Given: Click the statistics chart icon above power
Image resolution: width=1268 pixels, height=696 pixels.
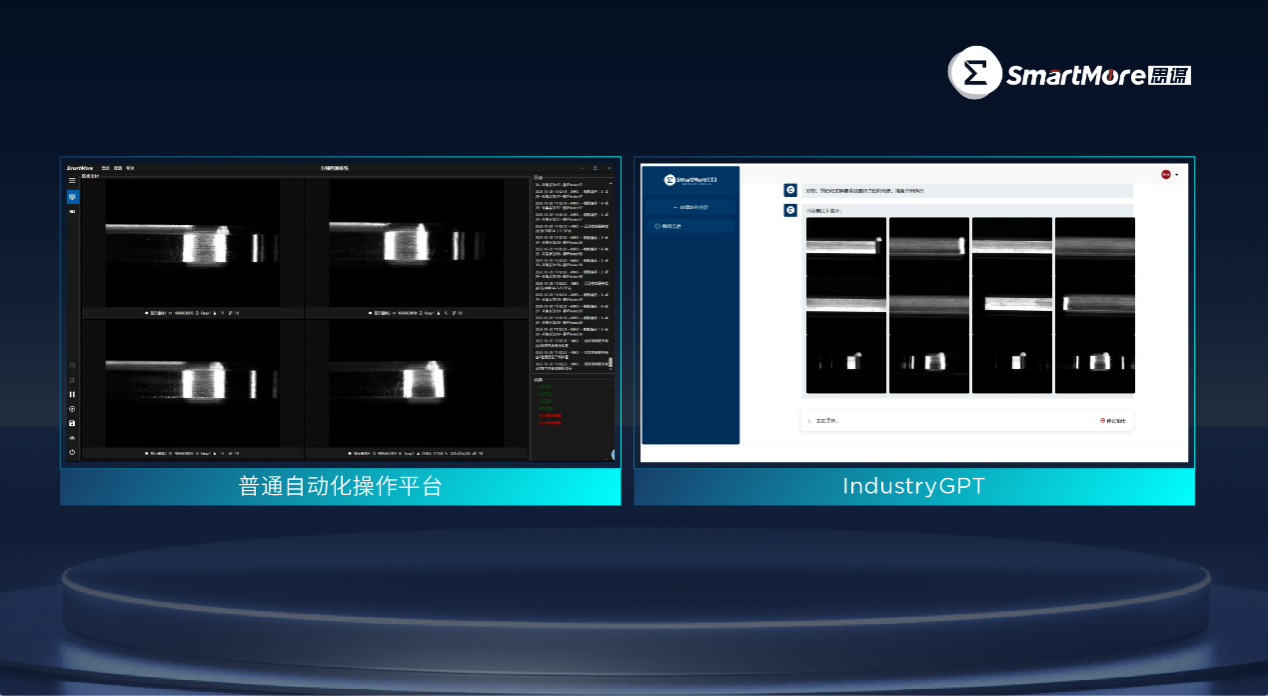Looking at the screenshot, I should coord(72,438).
